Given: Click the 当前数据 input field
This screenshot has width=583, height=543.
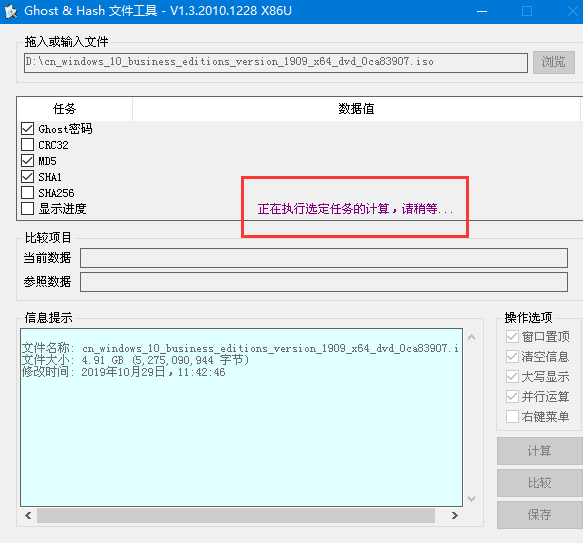Looking at the screenshot, I should [x=324, y=258].
